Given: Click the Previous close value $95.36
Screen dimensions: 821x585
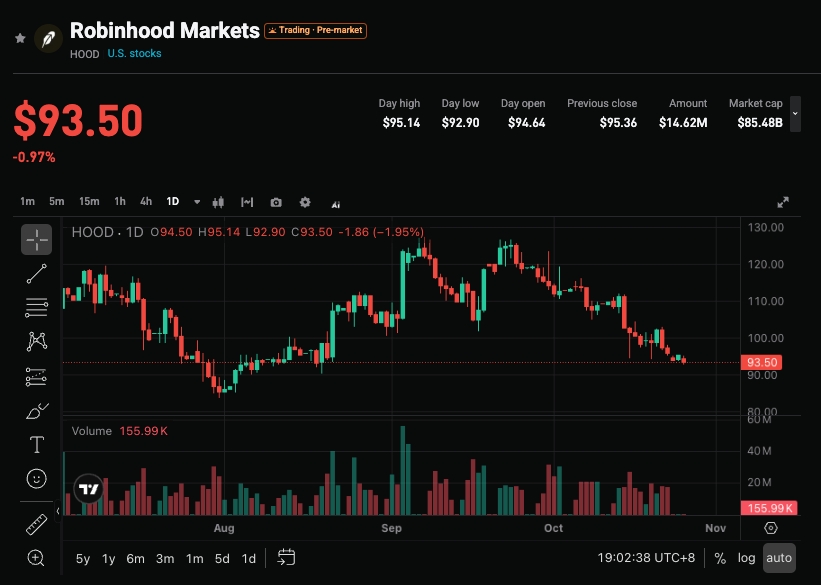Looking at the screenshot, I should [618, 123].
